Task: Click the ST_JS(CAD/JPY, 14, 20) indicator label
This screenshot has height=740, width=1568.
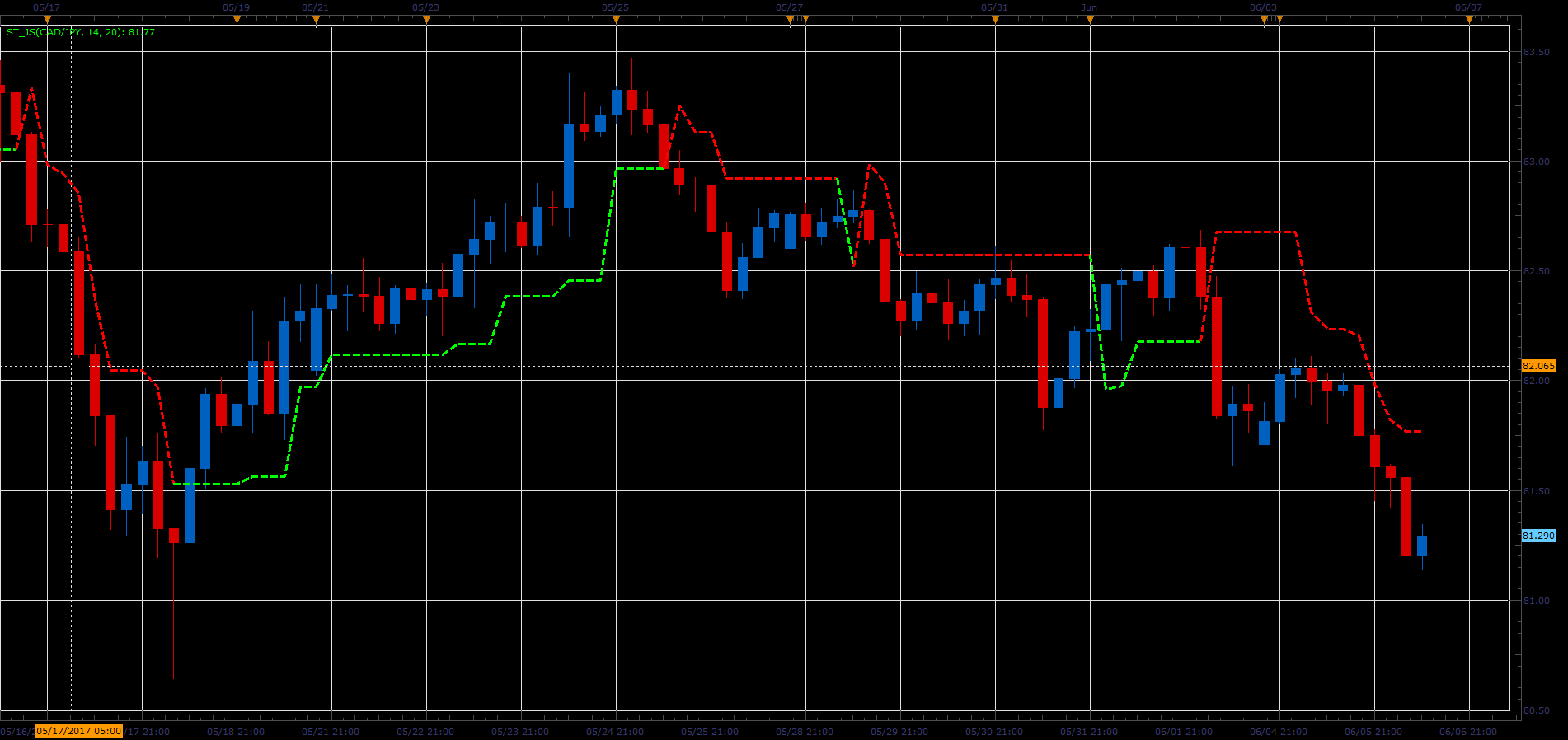Action: pos(81,32)
